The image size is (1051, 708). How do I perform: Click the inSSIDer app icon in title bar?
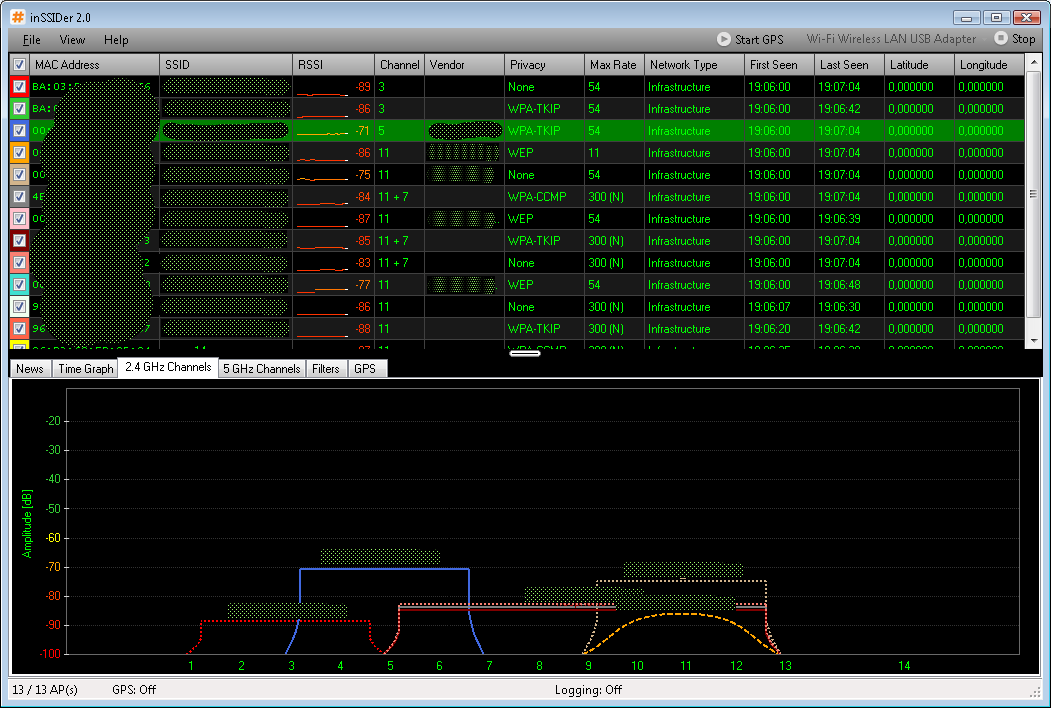[18, 17]
